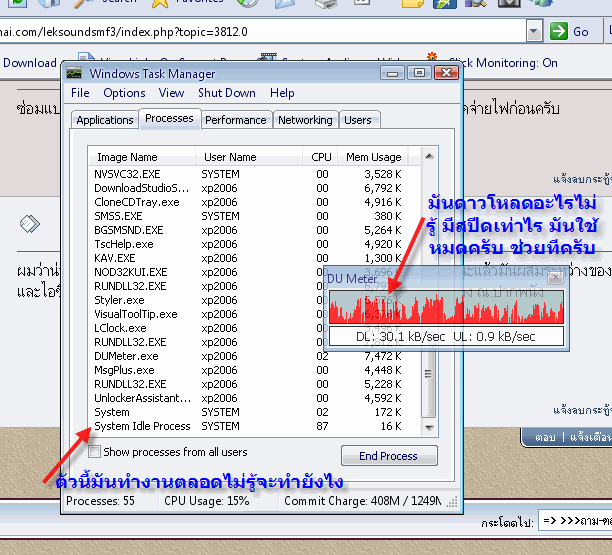The image size is (612, 555).
Task: Sort processes by CPU column
Action: click(321, 157)
